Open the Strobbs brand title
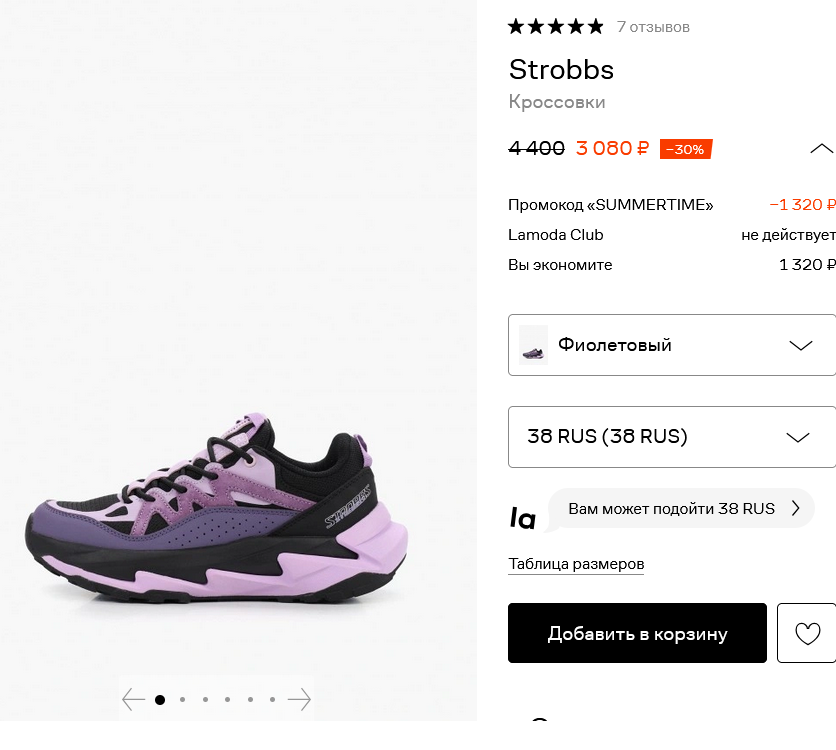836x750 pixels. coord(561,70)
